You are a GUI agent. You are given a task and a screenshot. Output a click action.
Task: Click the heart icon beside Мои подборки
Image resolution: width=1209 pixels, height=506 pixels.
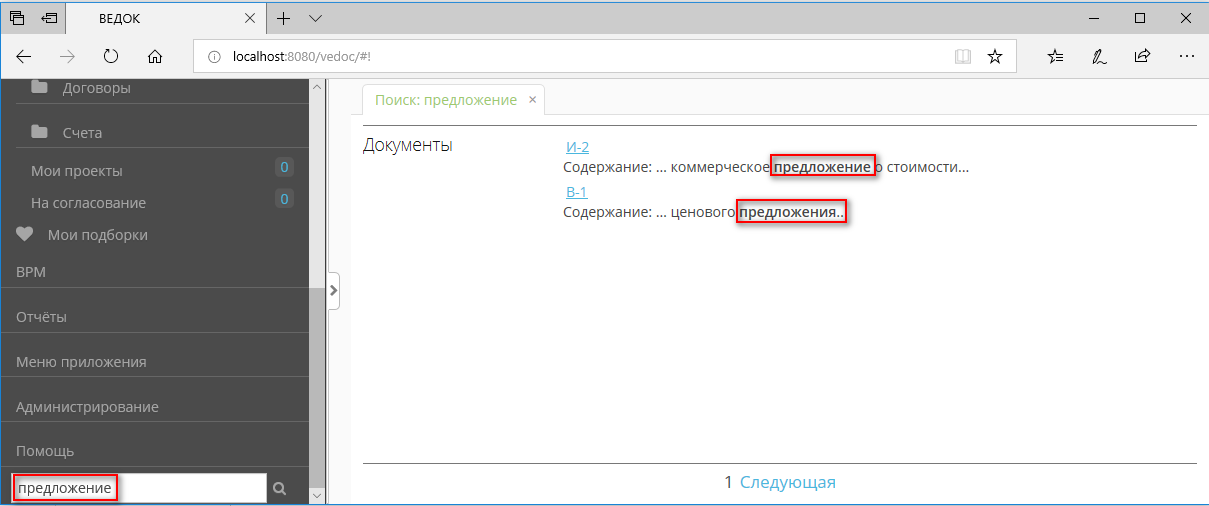[25, 235]
